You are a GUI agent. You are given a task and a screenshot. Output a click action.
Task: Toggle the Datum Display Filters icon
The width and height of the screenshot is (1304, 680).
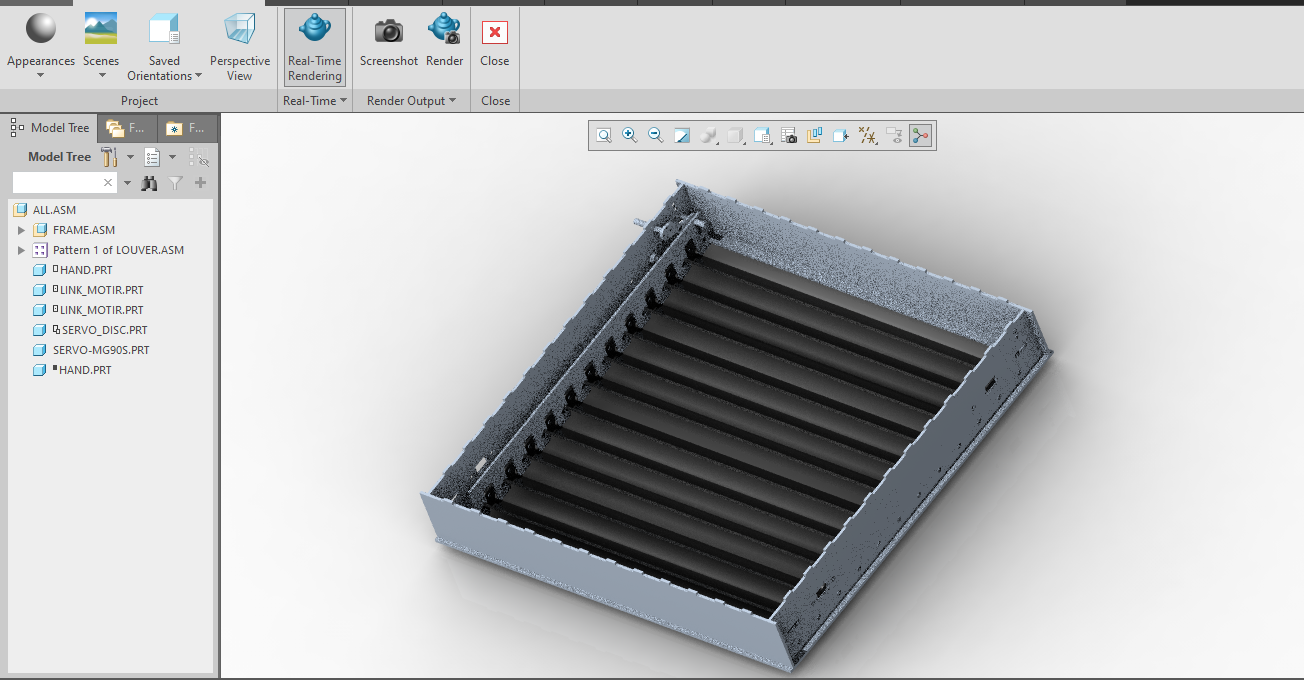[x=868, y=136]
